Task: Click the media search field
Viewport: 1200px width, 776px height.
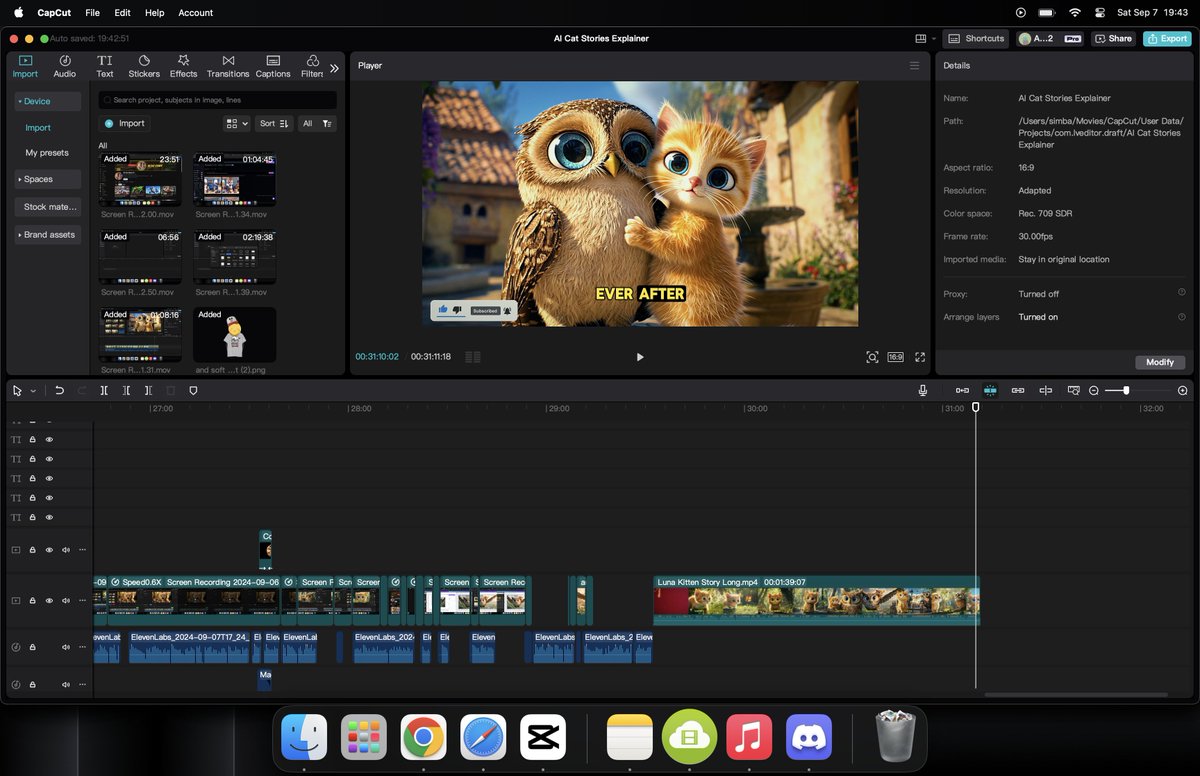Action: [218, 100]
